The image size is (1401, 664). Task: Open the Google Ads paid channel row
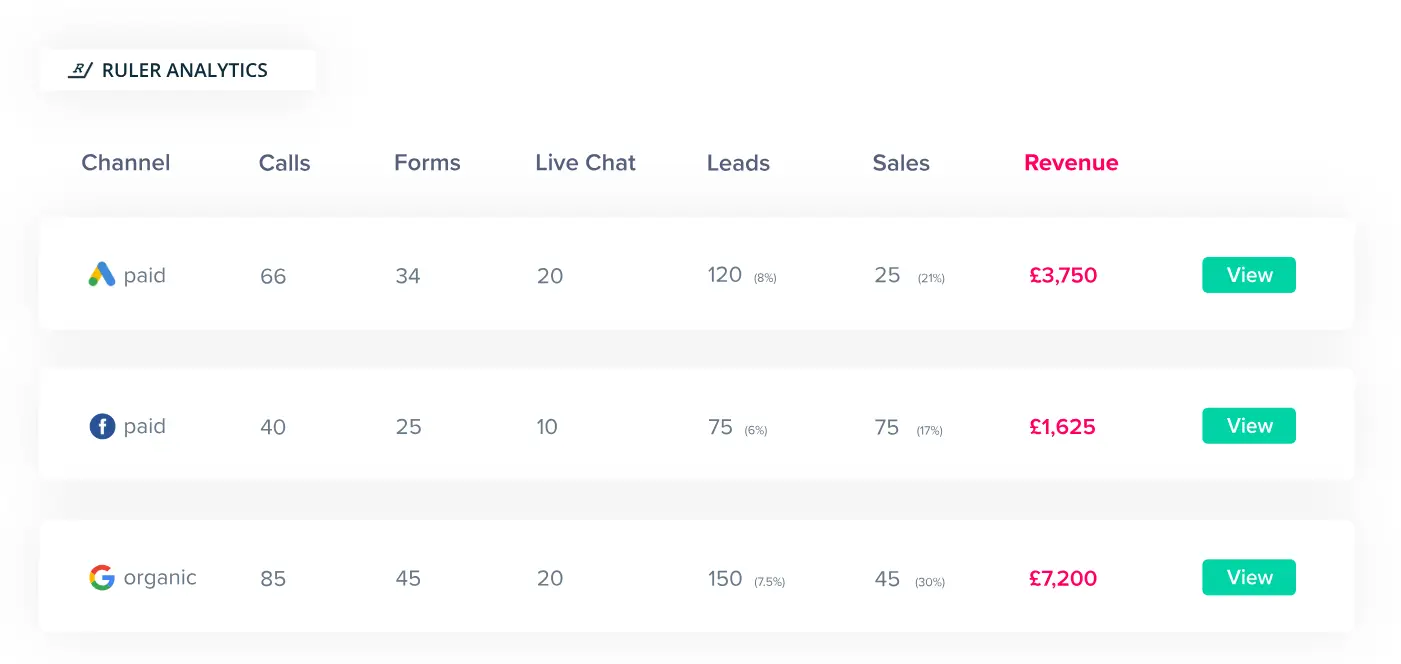pyautogui.click(x=126, y=275)
